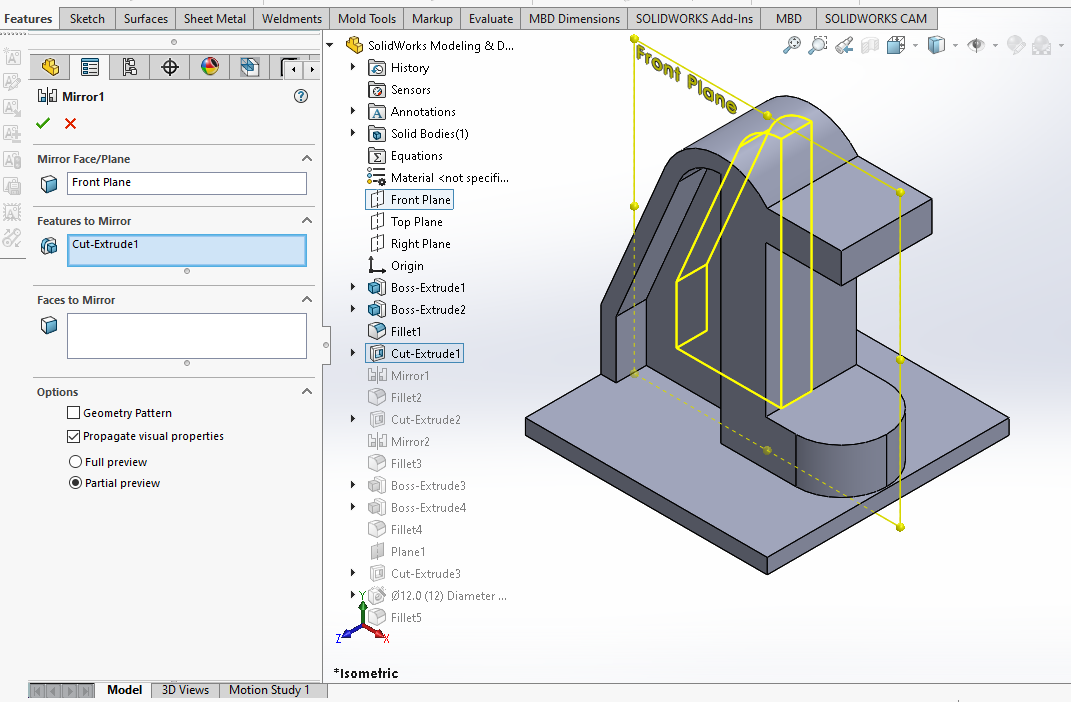The width and height of the screenshot is (1071, 702).
Task: Select Top Plane in the feature tree
Action: (x=416, y=222)
